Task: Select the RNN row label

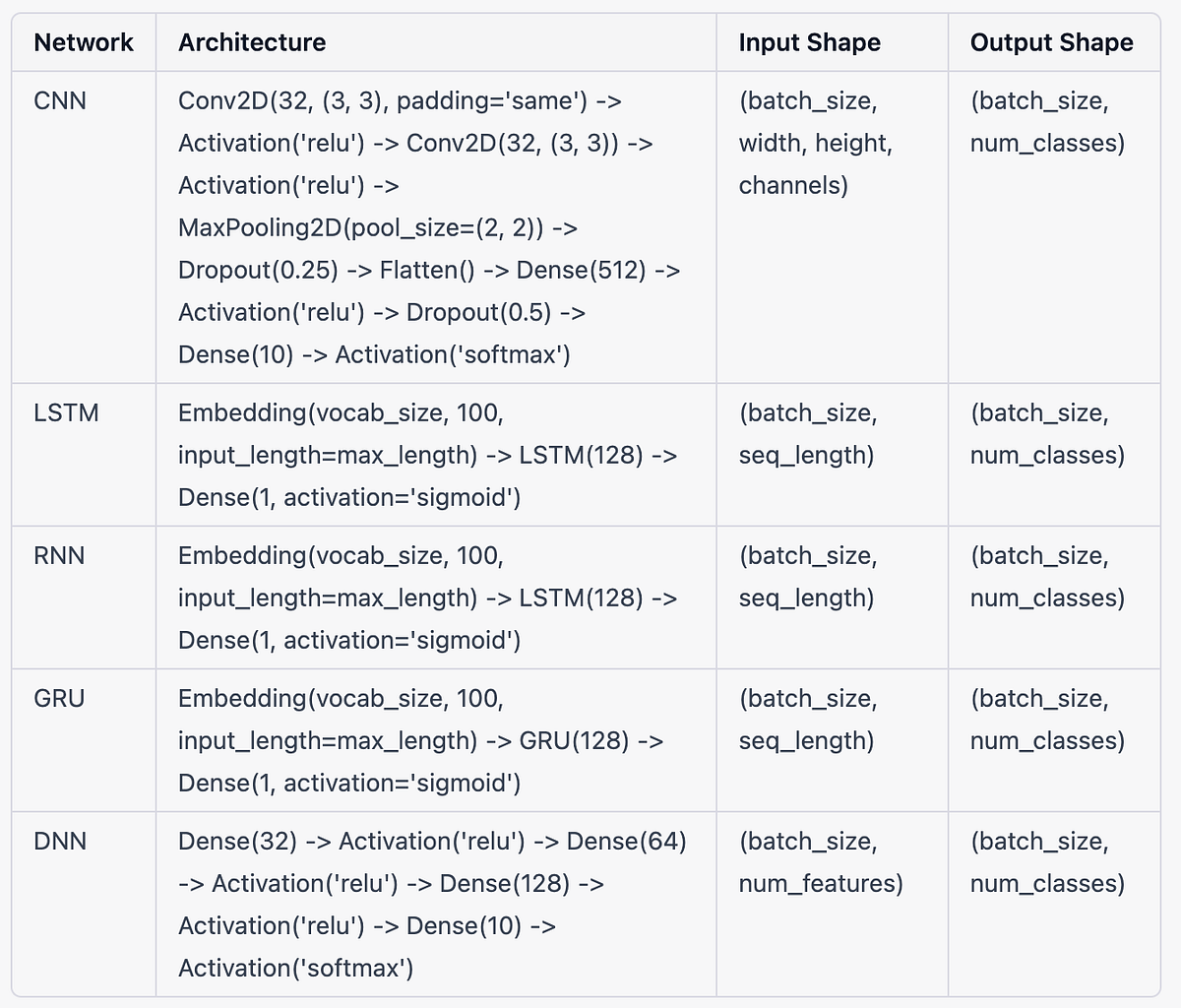Action: click(x=60, y=555)
